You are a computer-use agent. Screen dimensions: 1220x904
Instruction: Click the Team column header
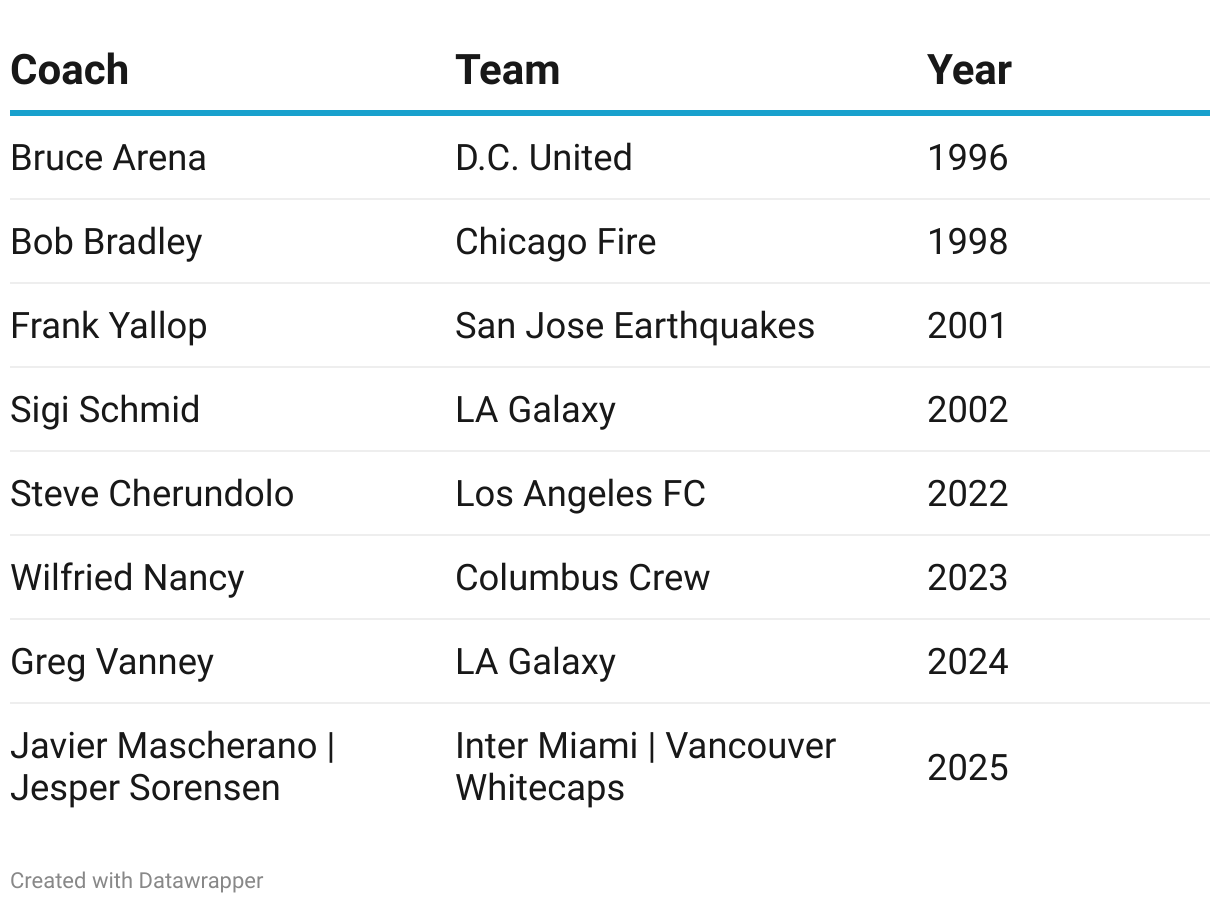pyautogui.click(x=507, y=70)
